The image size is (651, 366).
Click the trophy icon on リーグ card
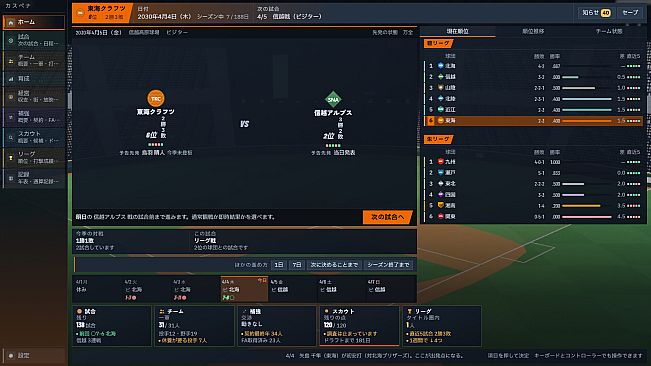click(409, 311)
